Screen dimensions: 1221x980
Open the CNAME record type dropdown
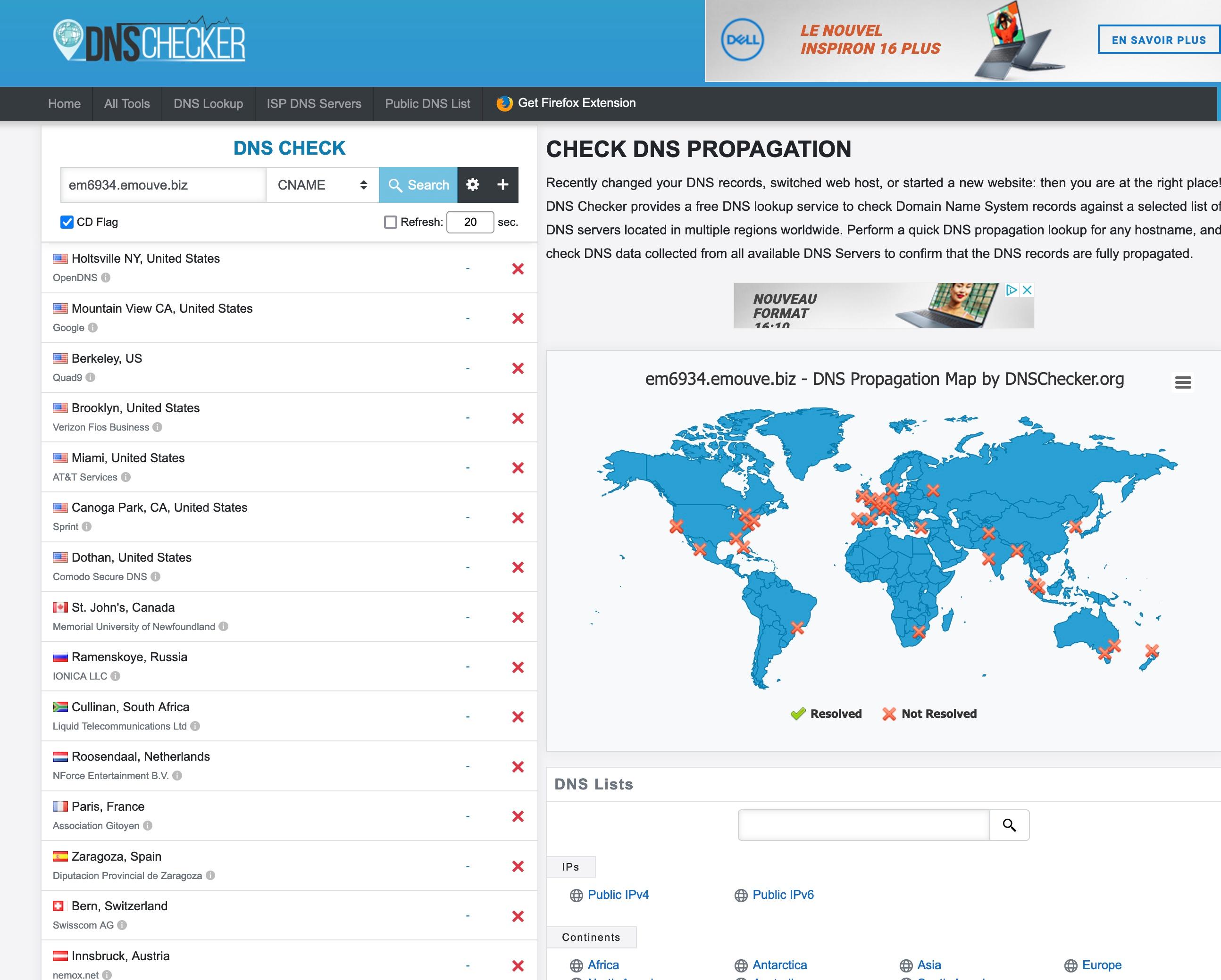click(x=322, y=184)
